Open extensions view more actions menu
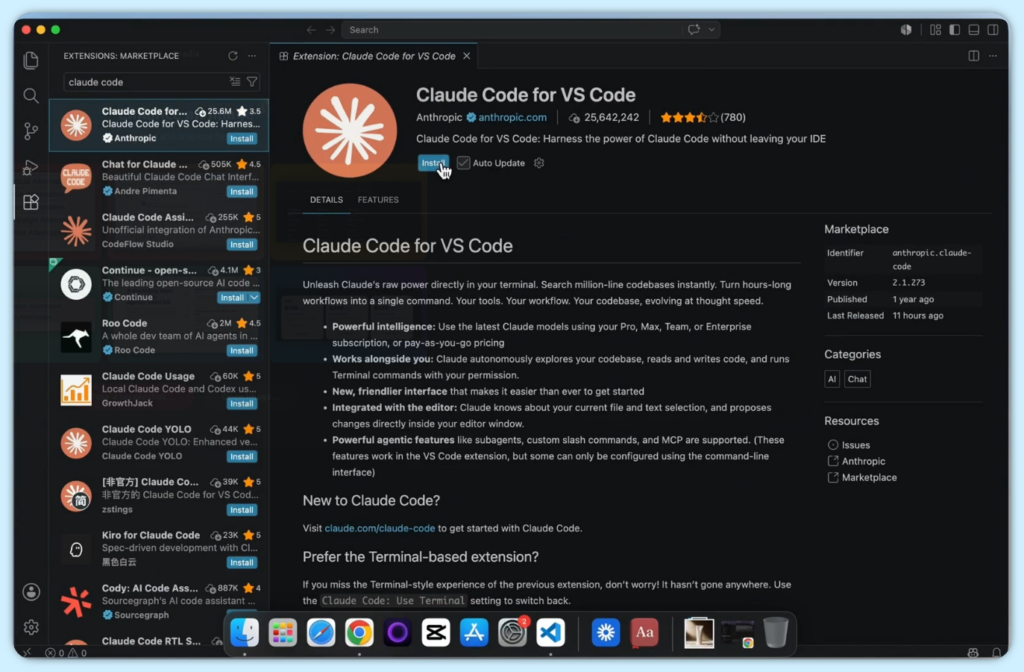This screenshot has height=672, width=1024. (x=252, y=56)
